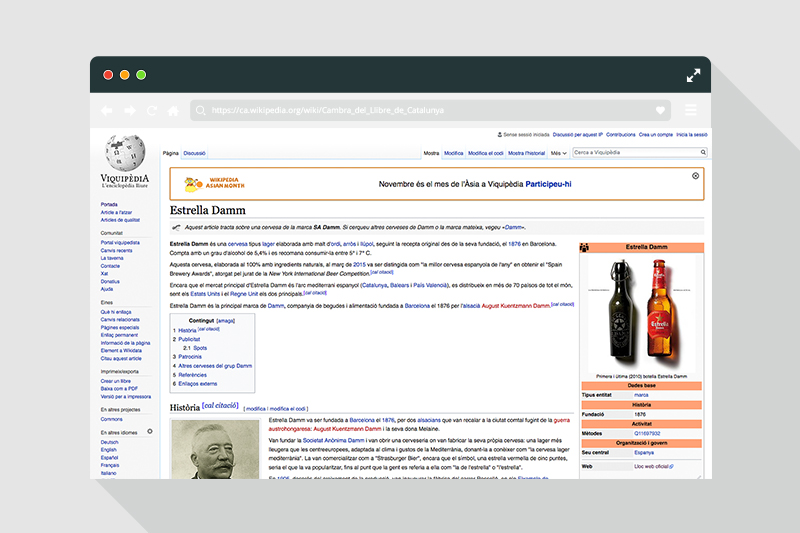Focus the Cerca a Viquipèdia search field
This screenshot has height=533, width=800.
636,153
